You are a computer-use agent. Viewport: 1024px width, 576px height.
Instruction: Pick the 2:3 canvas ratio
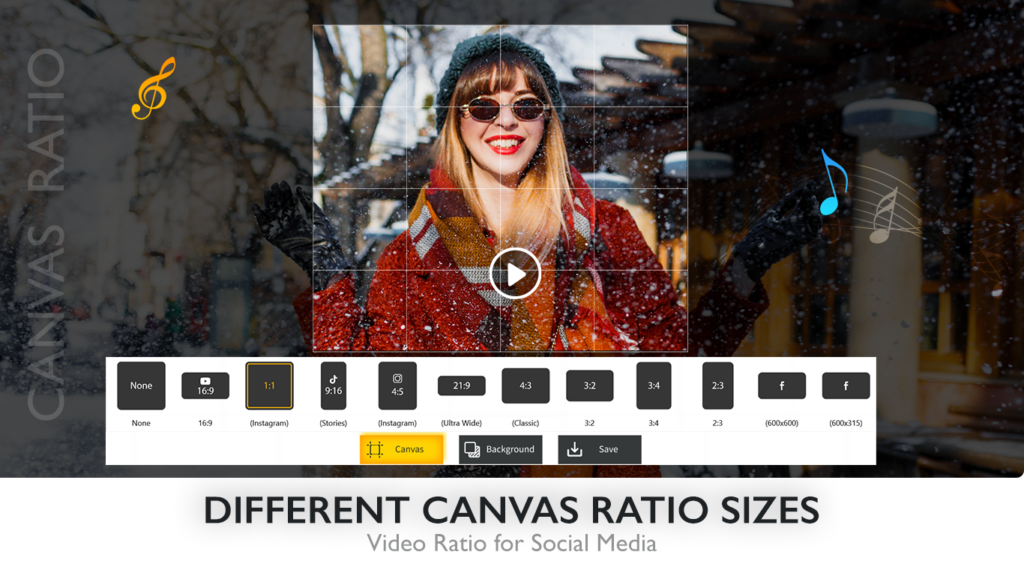point(717,386)
